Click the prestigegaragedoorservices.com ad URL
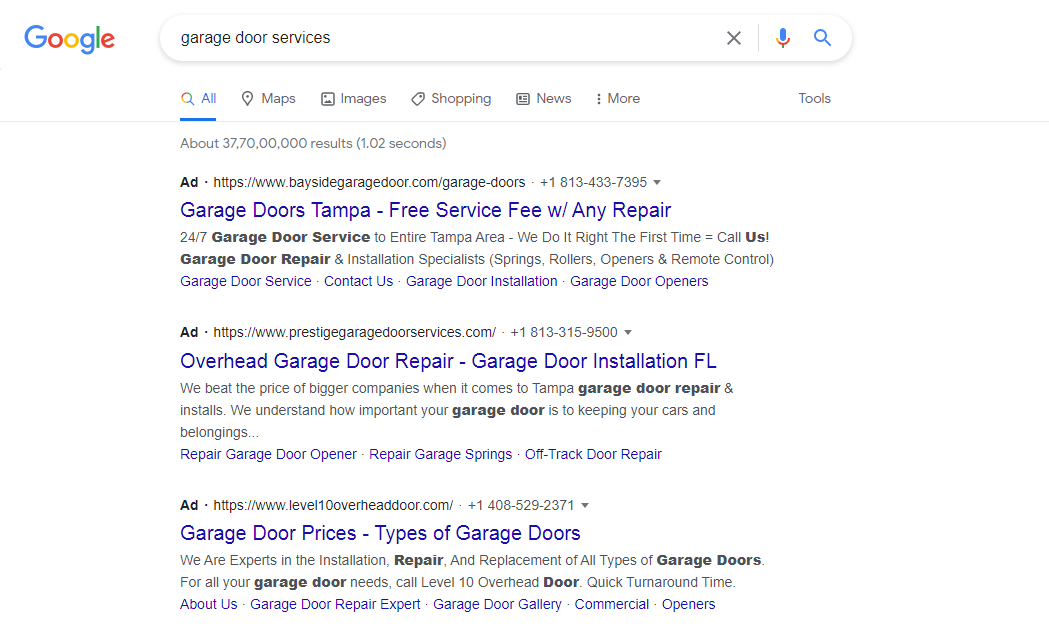Screen dimensions: 1049x634 (355, 332)
